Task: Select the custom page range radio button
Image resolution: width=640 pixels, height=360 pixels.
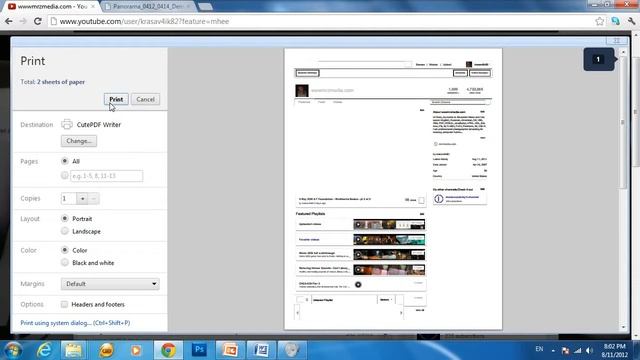Action: 64,176
